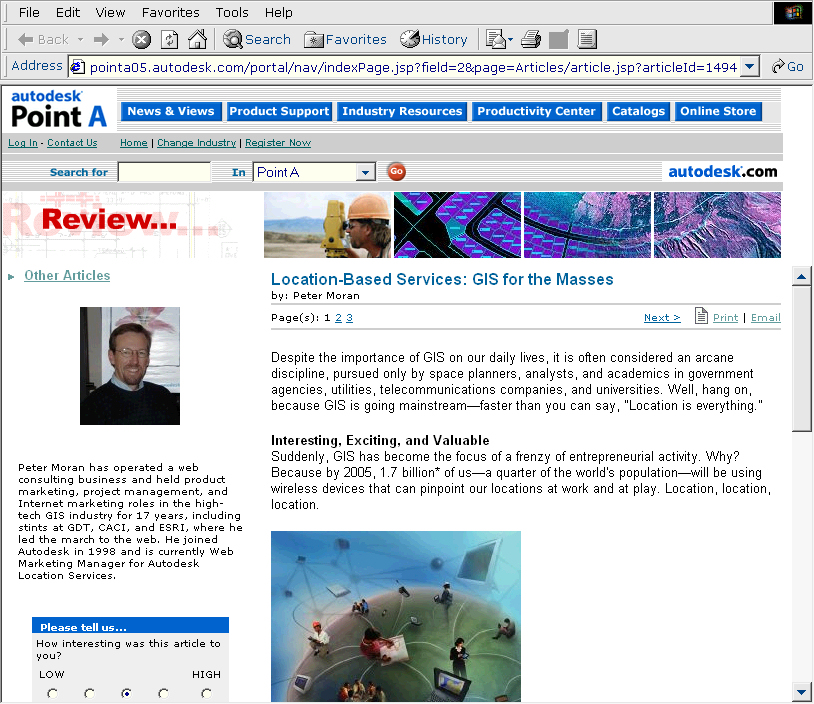Open the Edit menu
This screenshot has width=814, height=704.
[68, 12]
